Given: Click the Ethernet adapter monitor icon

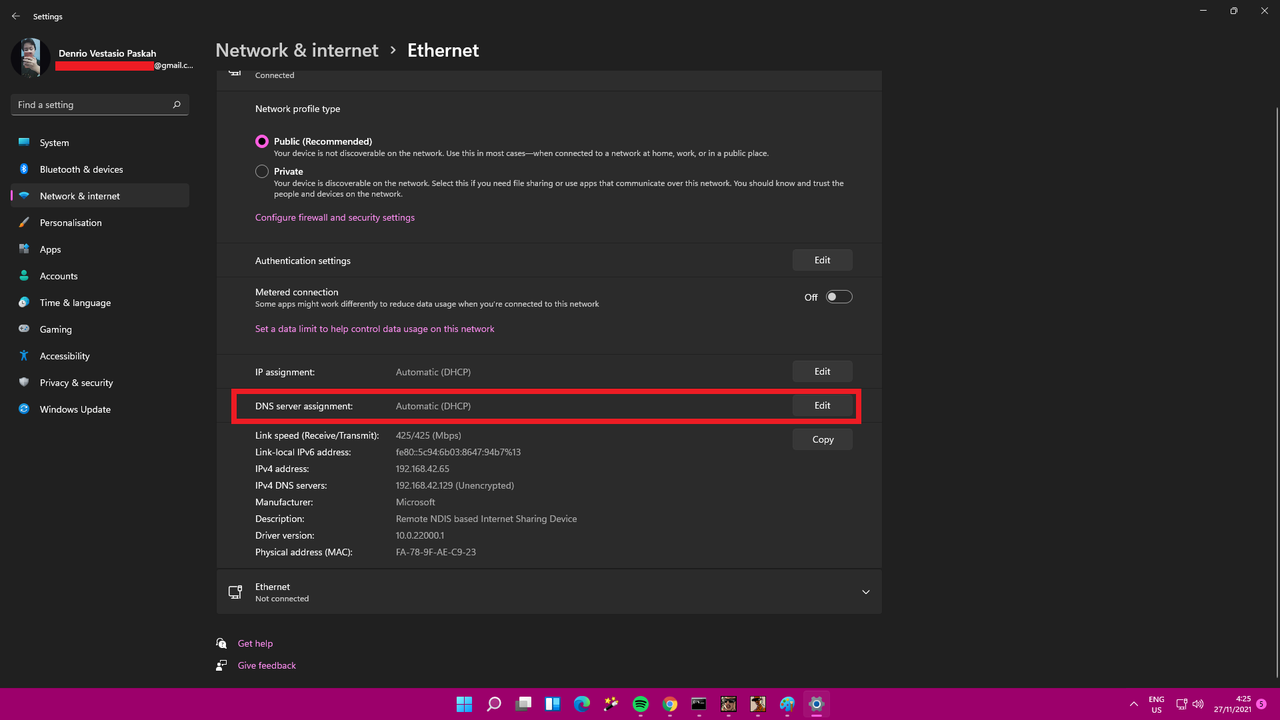Looking at the screenshot, I should point(235,592).
